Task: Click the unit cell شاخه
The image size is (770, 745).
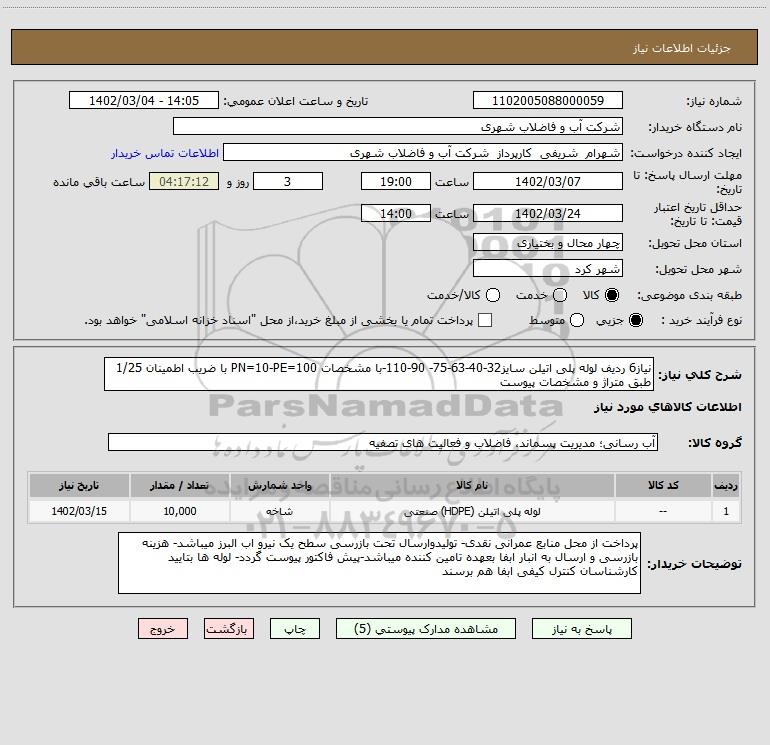Action: [279, 511]
